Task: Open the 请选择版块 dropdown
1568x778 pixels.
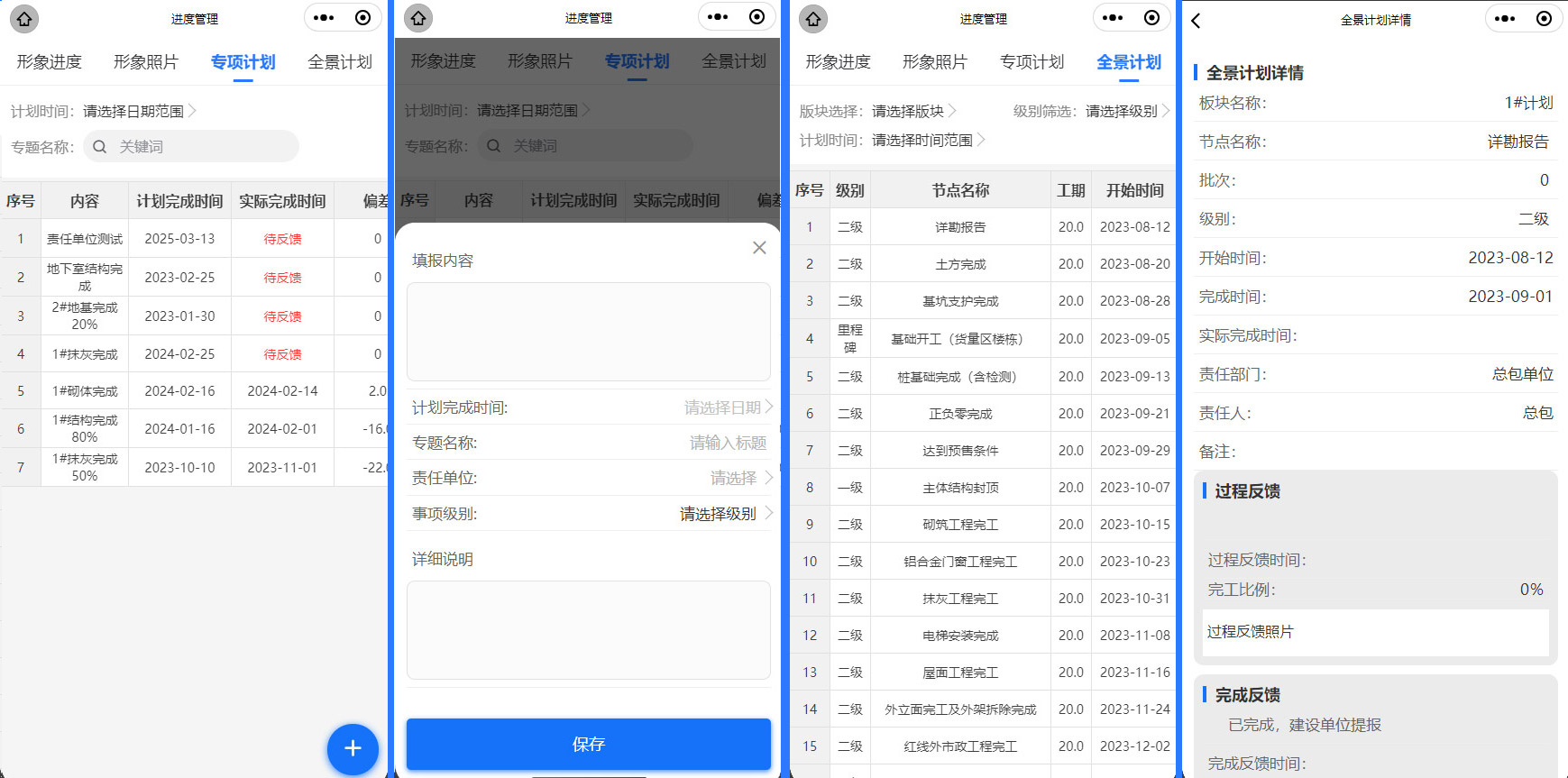Action: (x=912, y=111)
